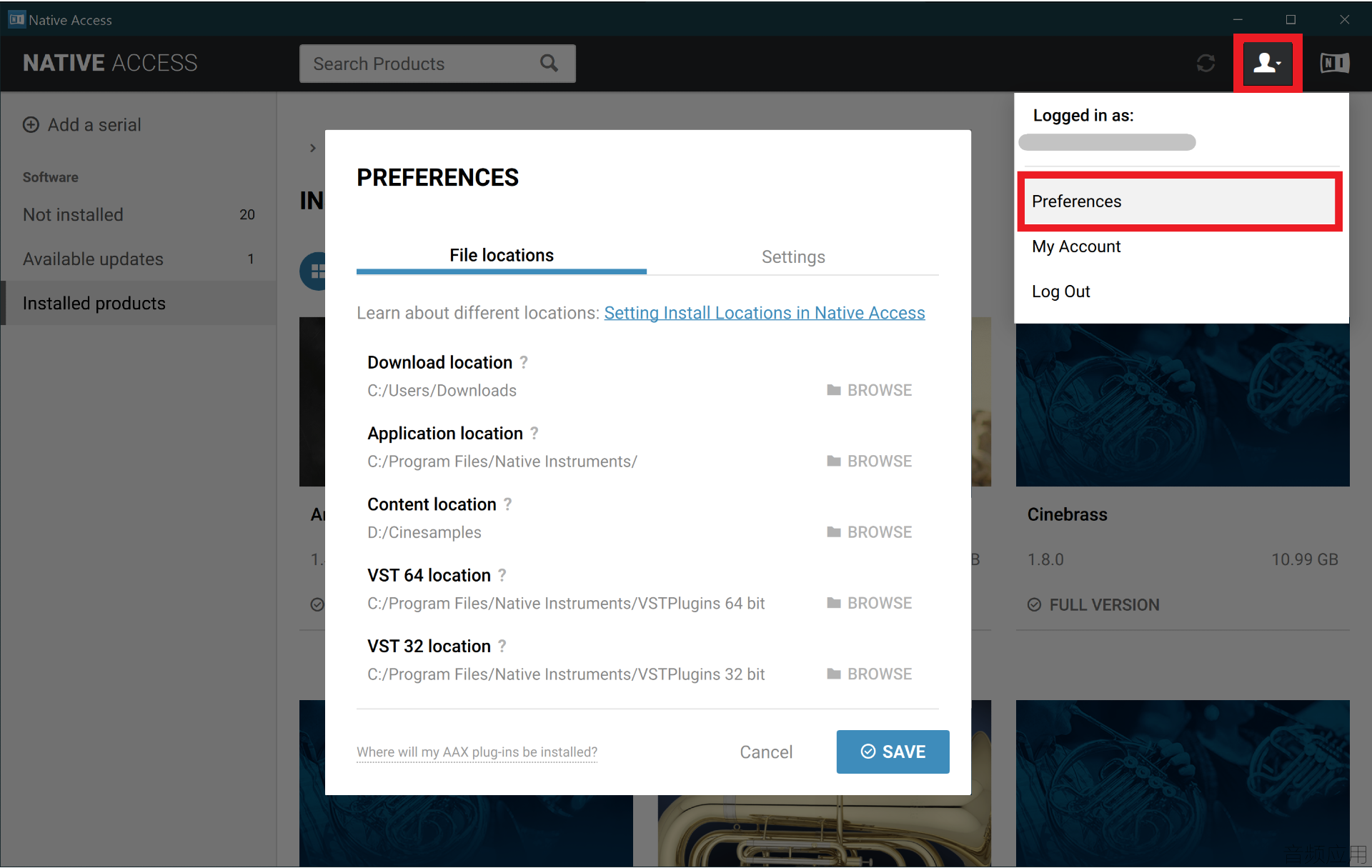Click Add a serial
The height and width of the screenshot is (868, 1372).
82,125
